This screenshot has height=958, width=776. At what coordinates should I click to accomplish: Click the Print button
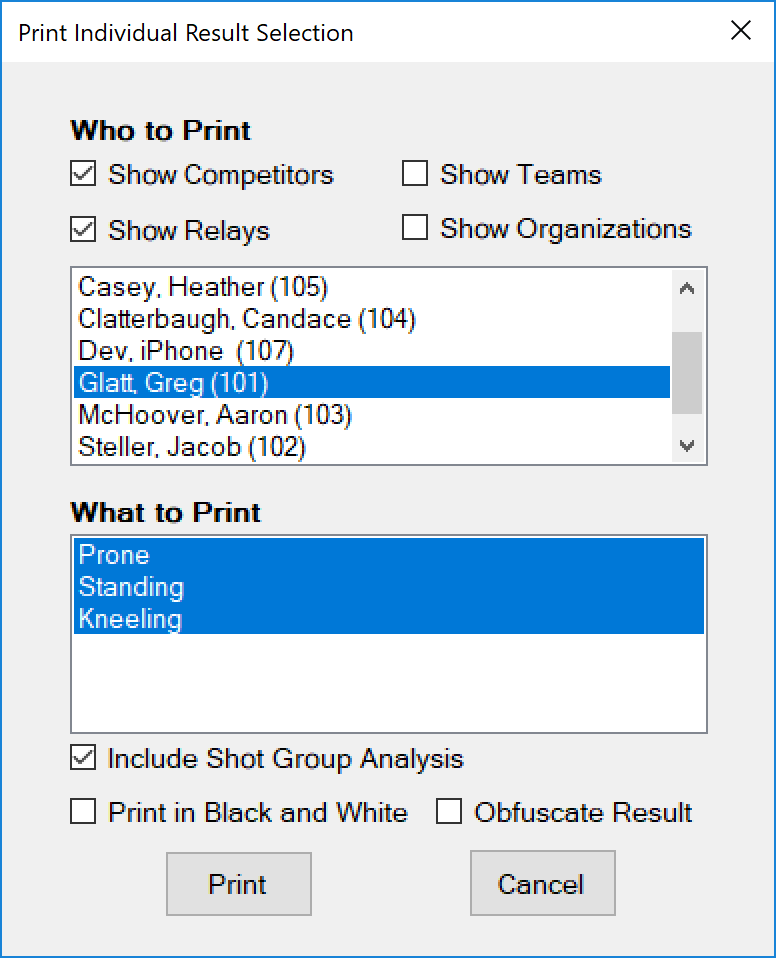click(x=238, y=884)
